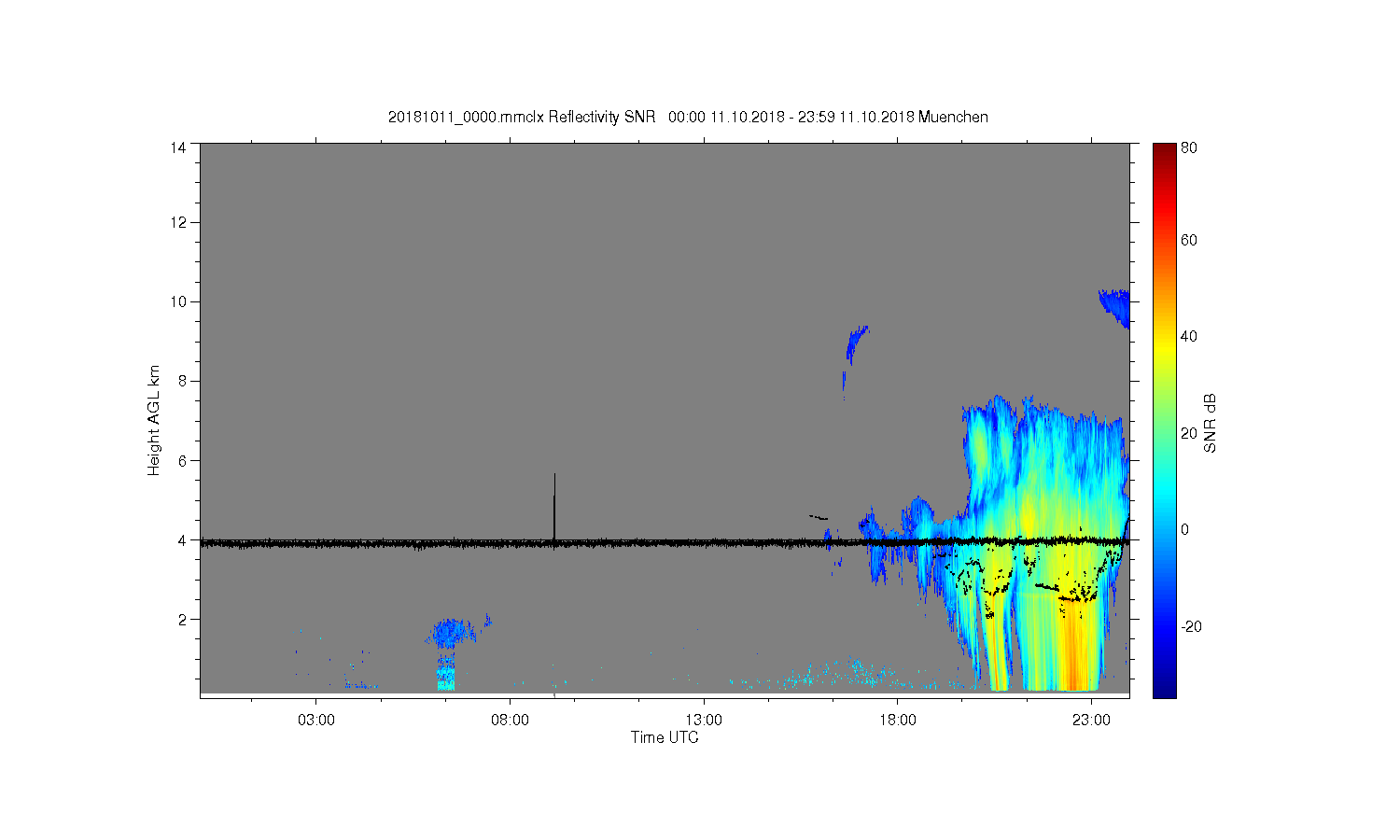The width and height of the screenshot is (1400, 840).
Task: Click the '6' height axis label
Action: pyautogui.click(x=182, y=460)
